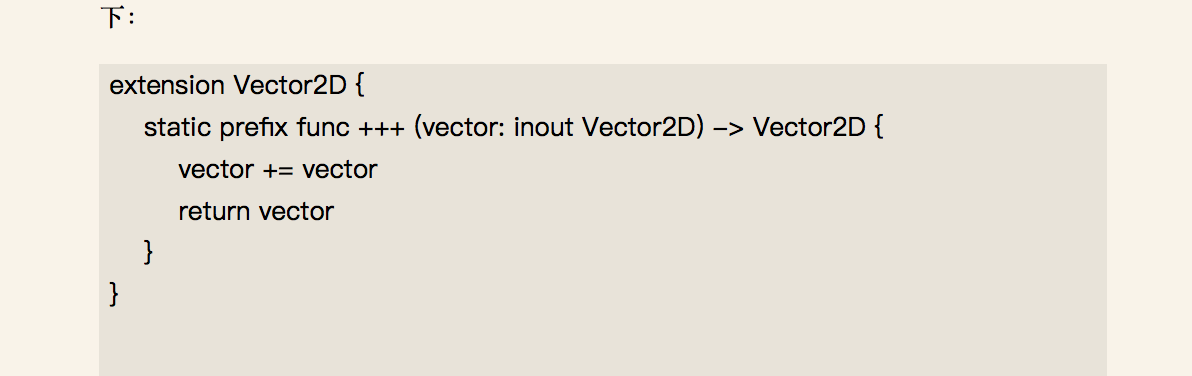
Task: Click the return type 'Vector2D'
Action: pyautogui.click(x=810, y=127)
